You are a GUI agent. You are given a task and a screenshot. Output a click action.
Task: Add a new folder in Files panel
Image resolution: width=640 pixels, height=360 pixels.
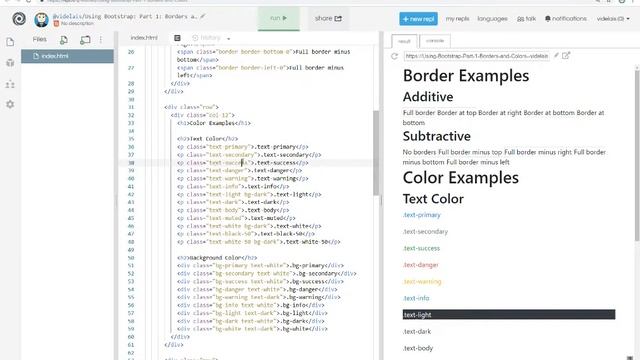tap(85, 40)
